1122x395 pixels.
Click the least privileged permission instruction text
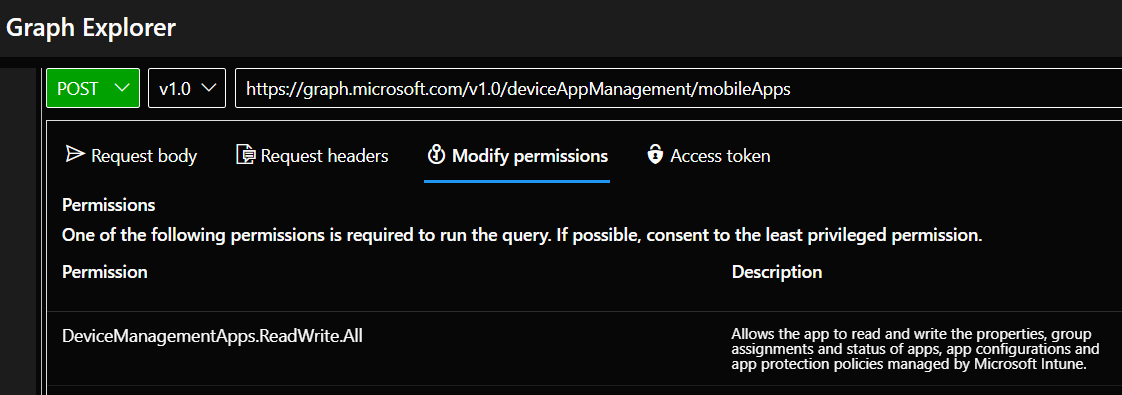(x=522, y=235)
